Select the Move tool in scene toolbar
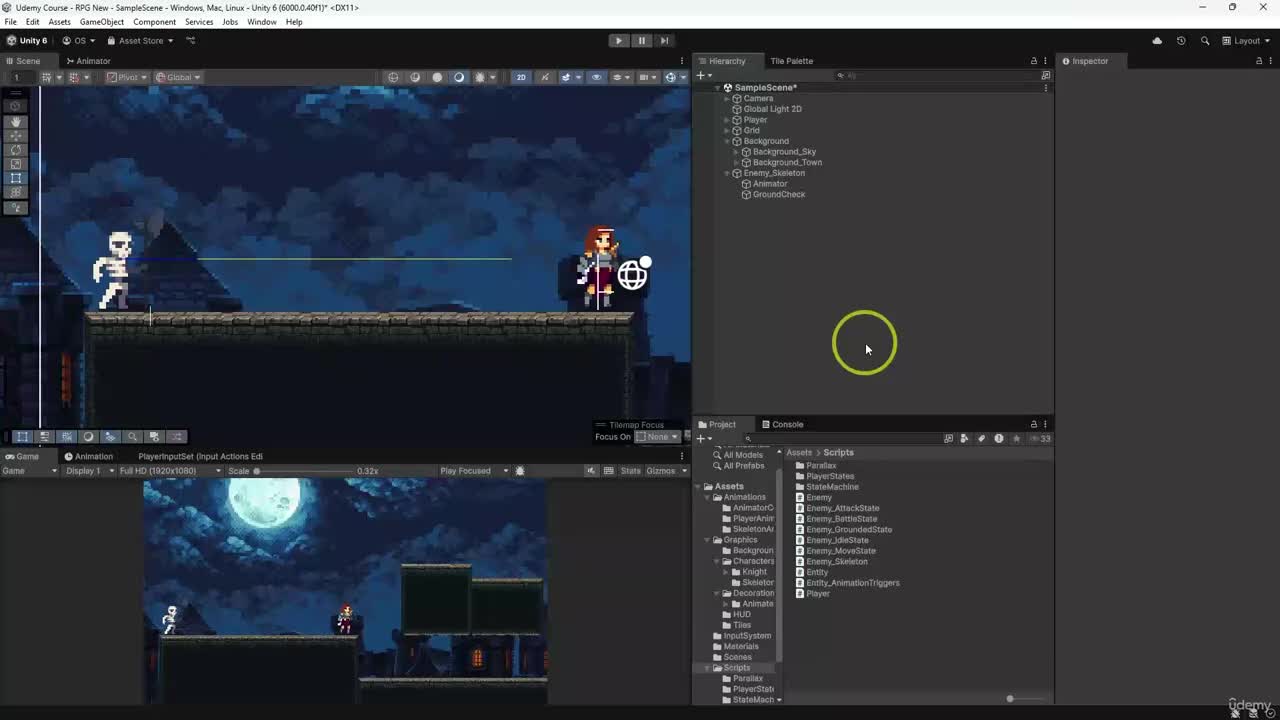Image resolution: width=1280 pixels, height=720 pixels. pos(16,135)
